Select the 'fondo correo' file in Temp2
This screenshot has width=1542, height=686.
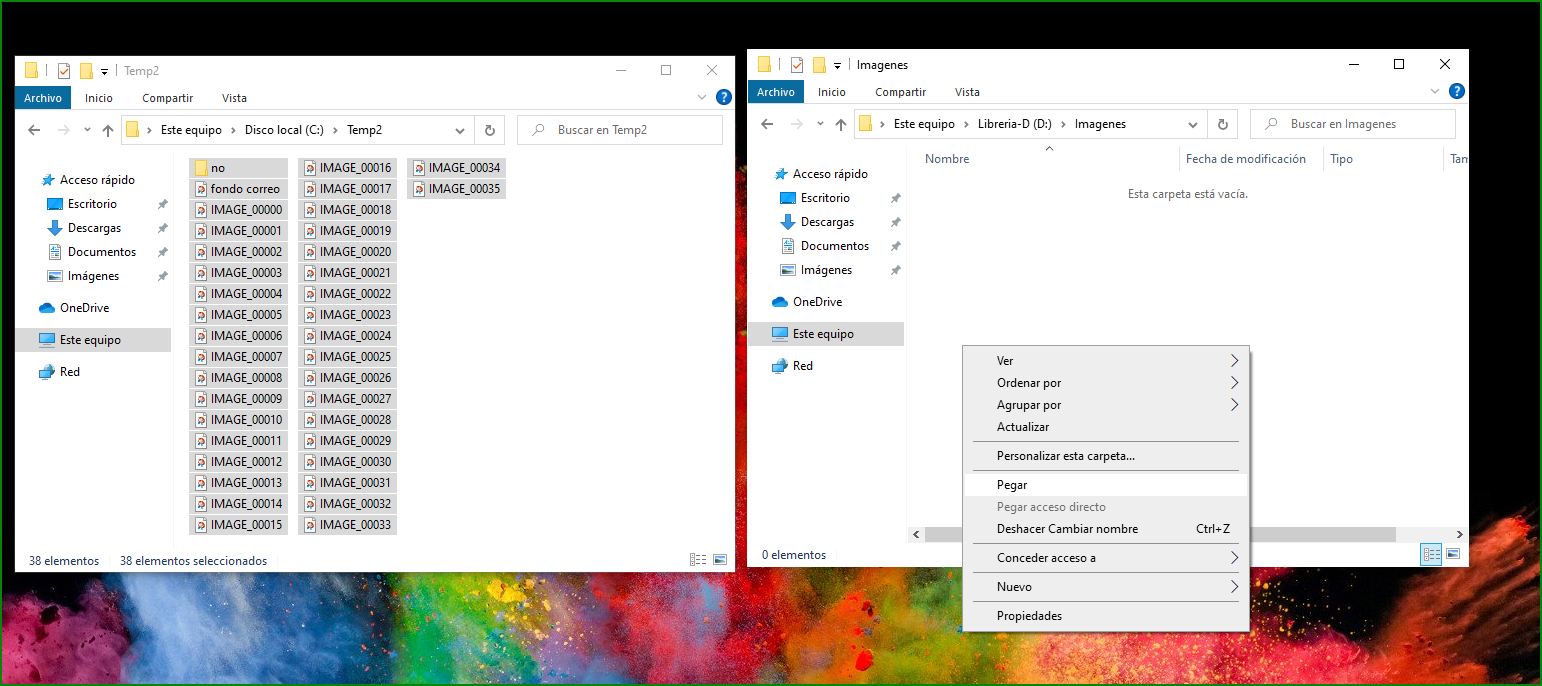point(238,189)
